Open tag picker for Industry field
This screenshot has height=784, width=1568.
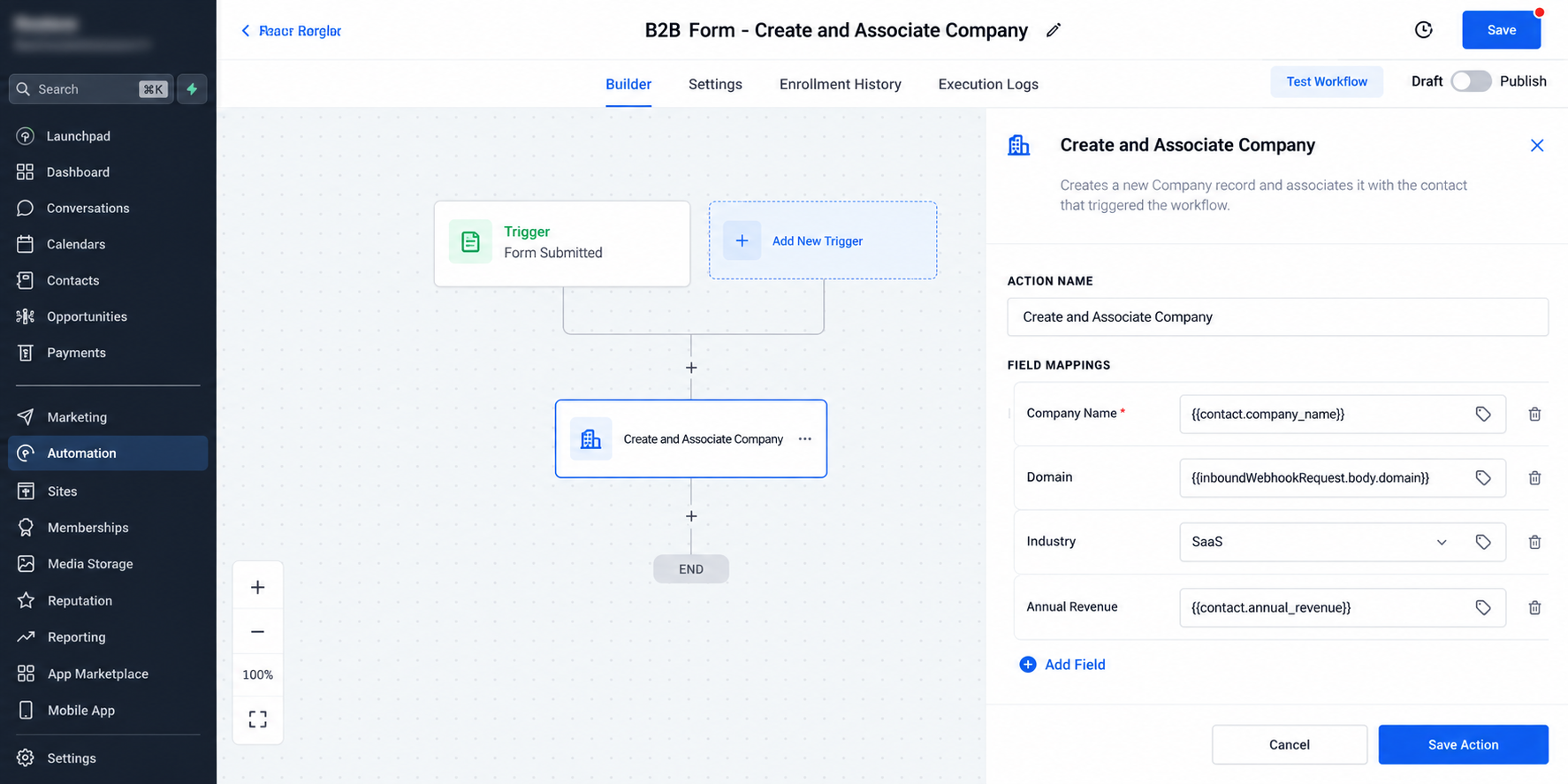click(x=1483, y=542)
